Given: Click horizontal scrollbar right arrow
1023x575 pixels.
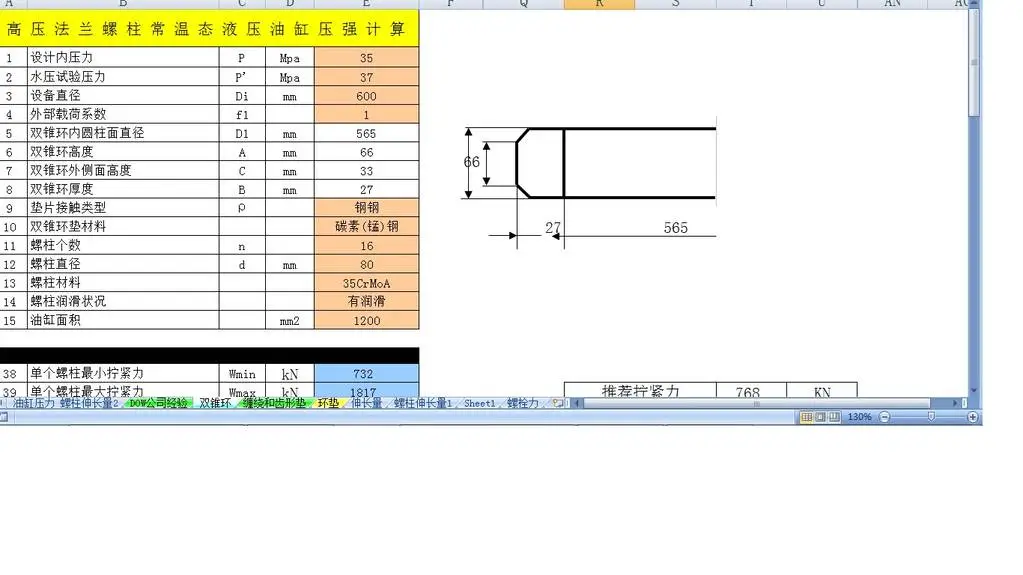Looking at the screenshot, I should pyautogui.click(x=955, y=403).
